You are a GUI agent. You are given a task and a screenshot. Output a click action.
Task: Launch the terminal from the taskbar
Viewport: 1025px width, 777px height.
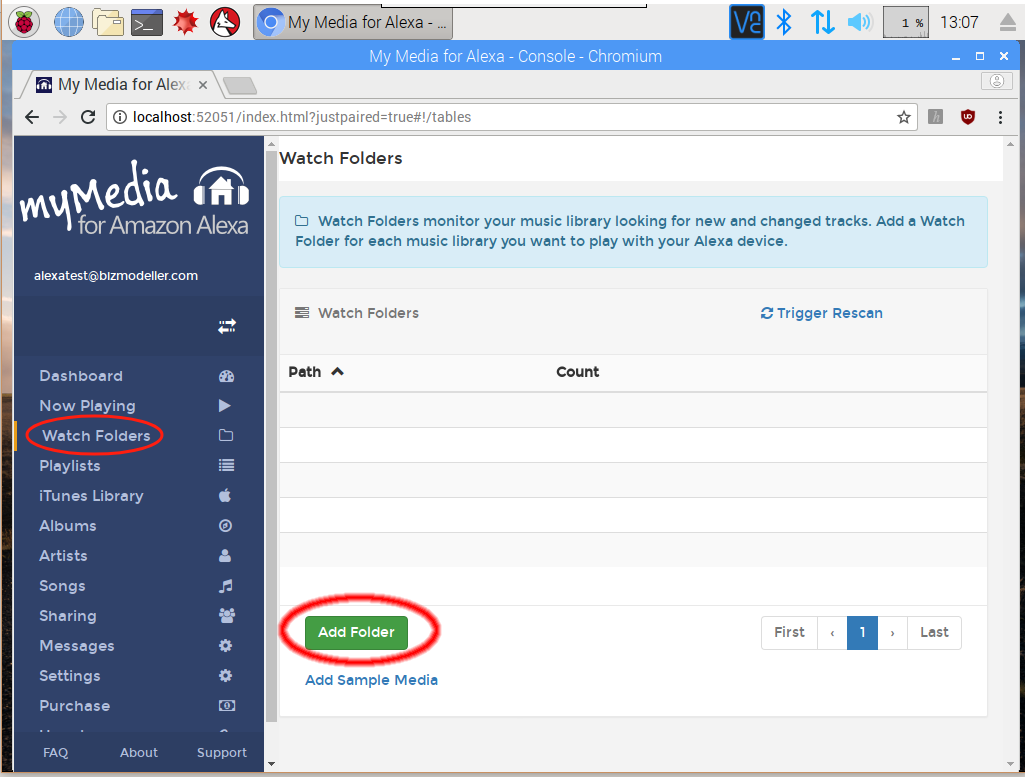click(147, 23)
